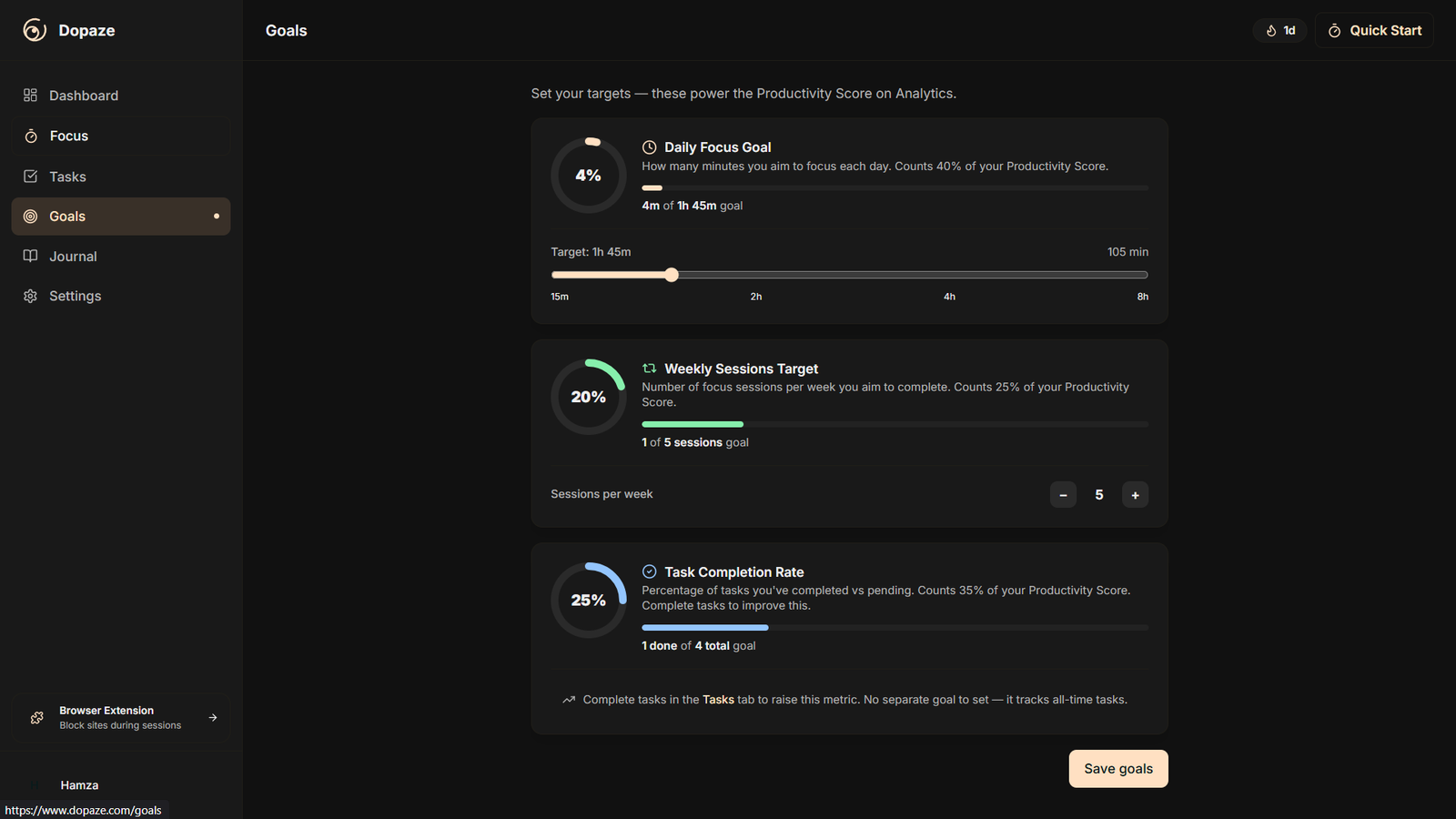Select the Tasks checkbox icon
This screenshot has width=1456, height=819.
[x=30, y=177]
